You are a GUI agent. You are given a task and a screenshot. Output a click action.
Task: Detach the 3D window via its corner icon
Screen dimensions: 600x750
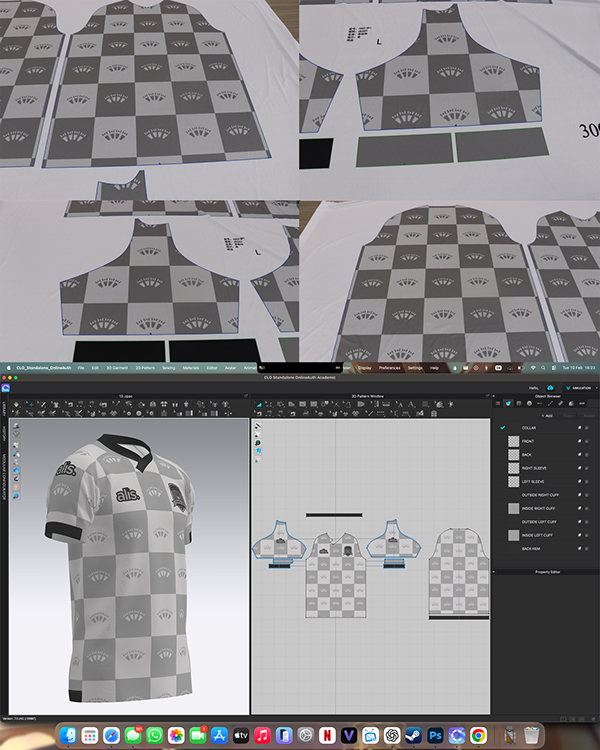coord(246,396)
